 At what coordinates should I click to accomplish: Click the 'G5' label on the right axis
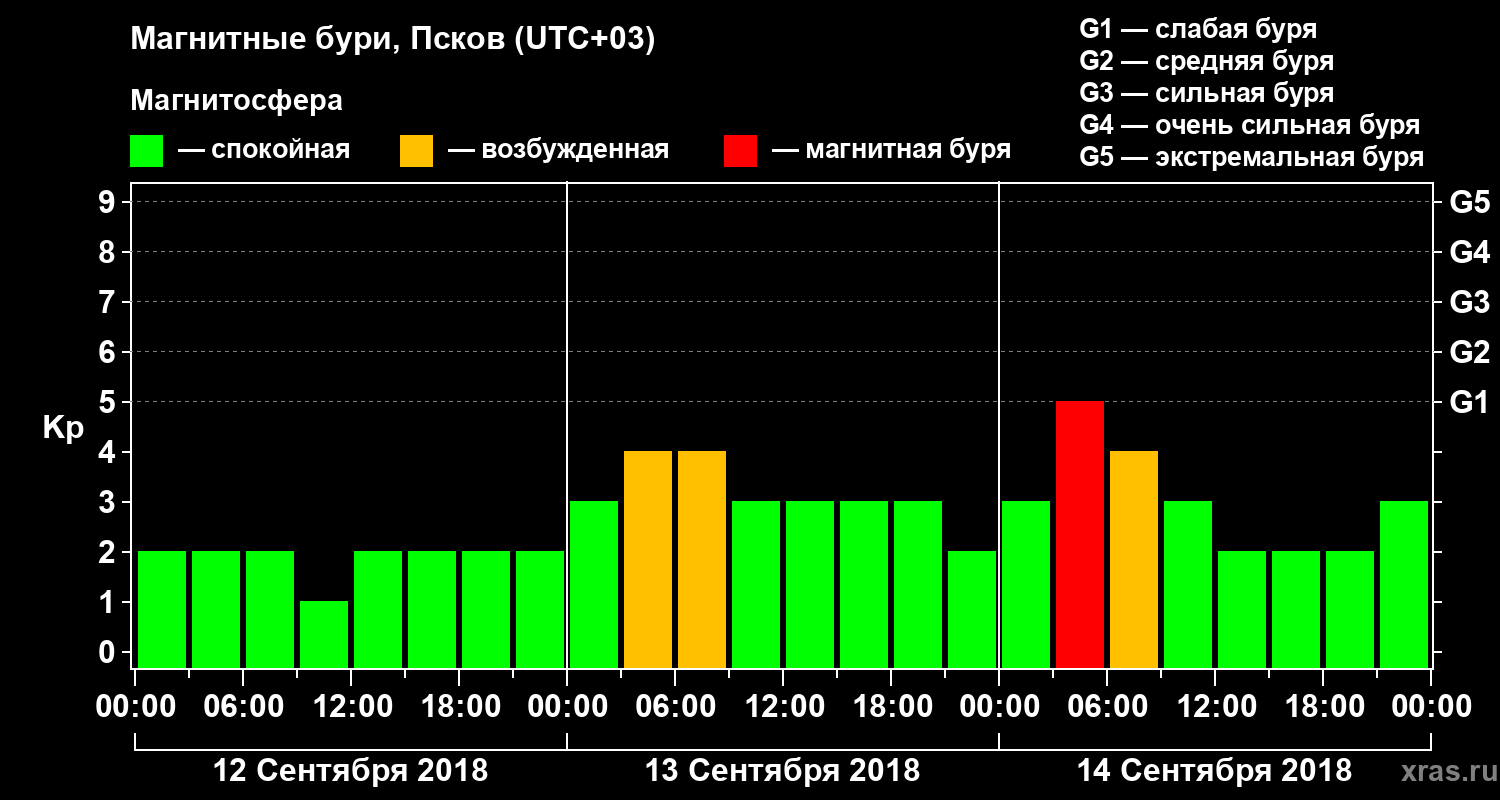coord(1469,202)
